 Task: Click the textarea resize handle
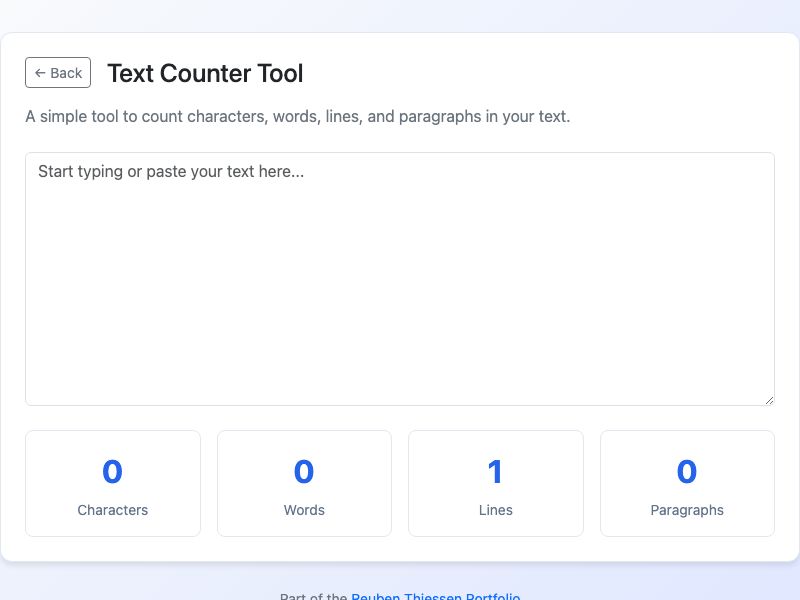click(769, 399)
